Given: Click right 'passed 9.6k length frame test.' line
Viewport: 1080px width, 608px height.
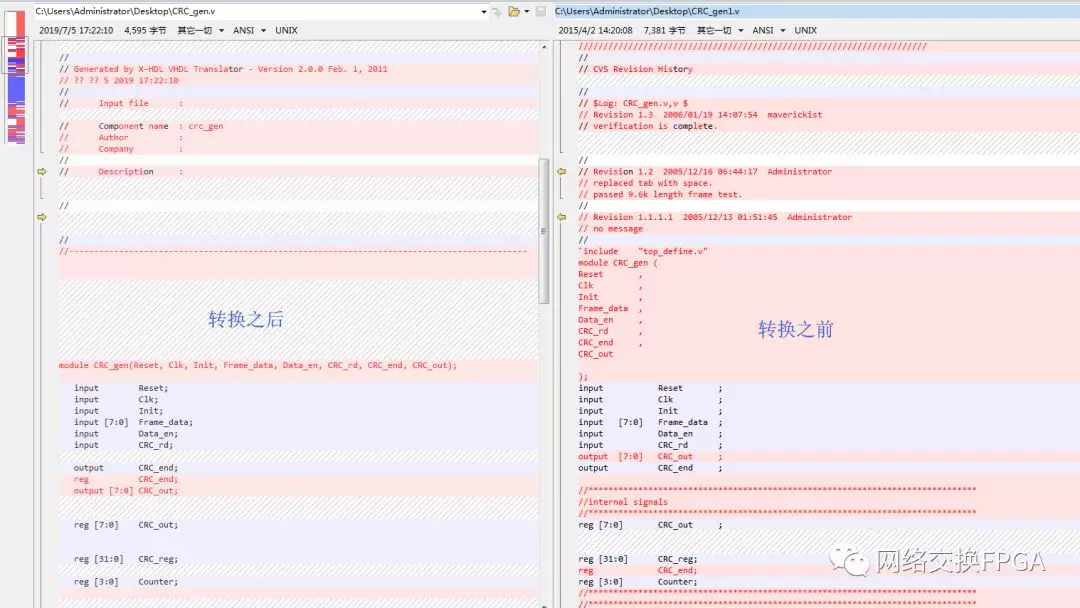Looking at the screenshot, I should [x=661, y=195].
